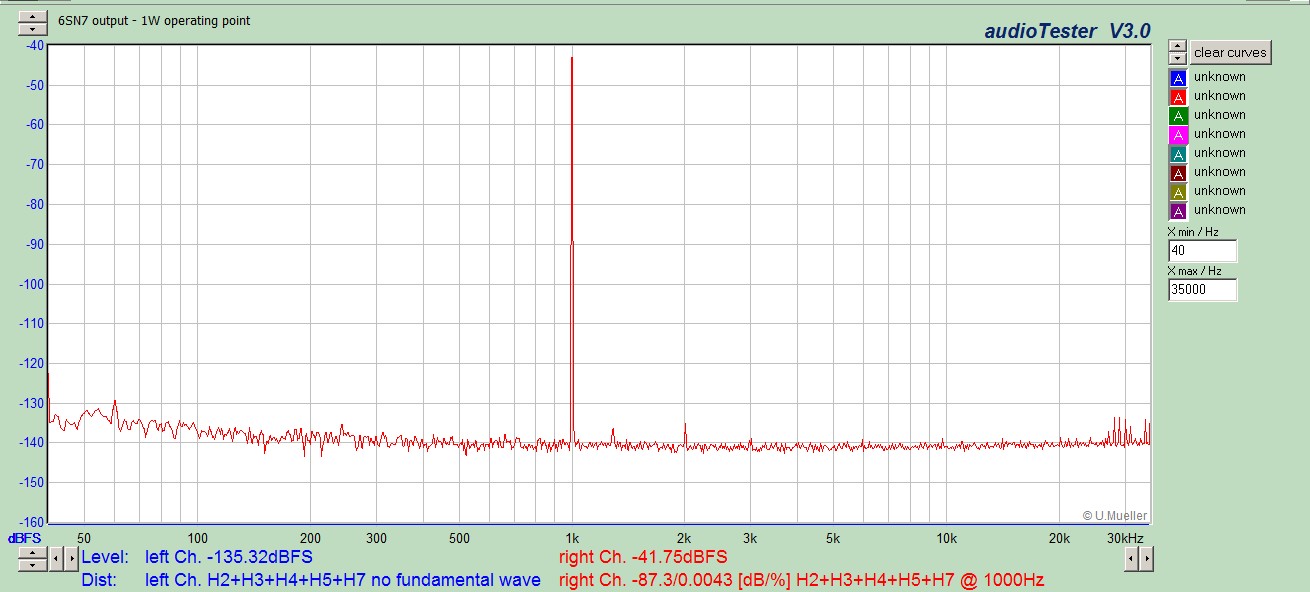The width and height of the screenshot is (1310, 592).
Task: Click up arrow of top-left Y-axis spinner
Action: coord(33,16)
